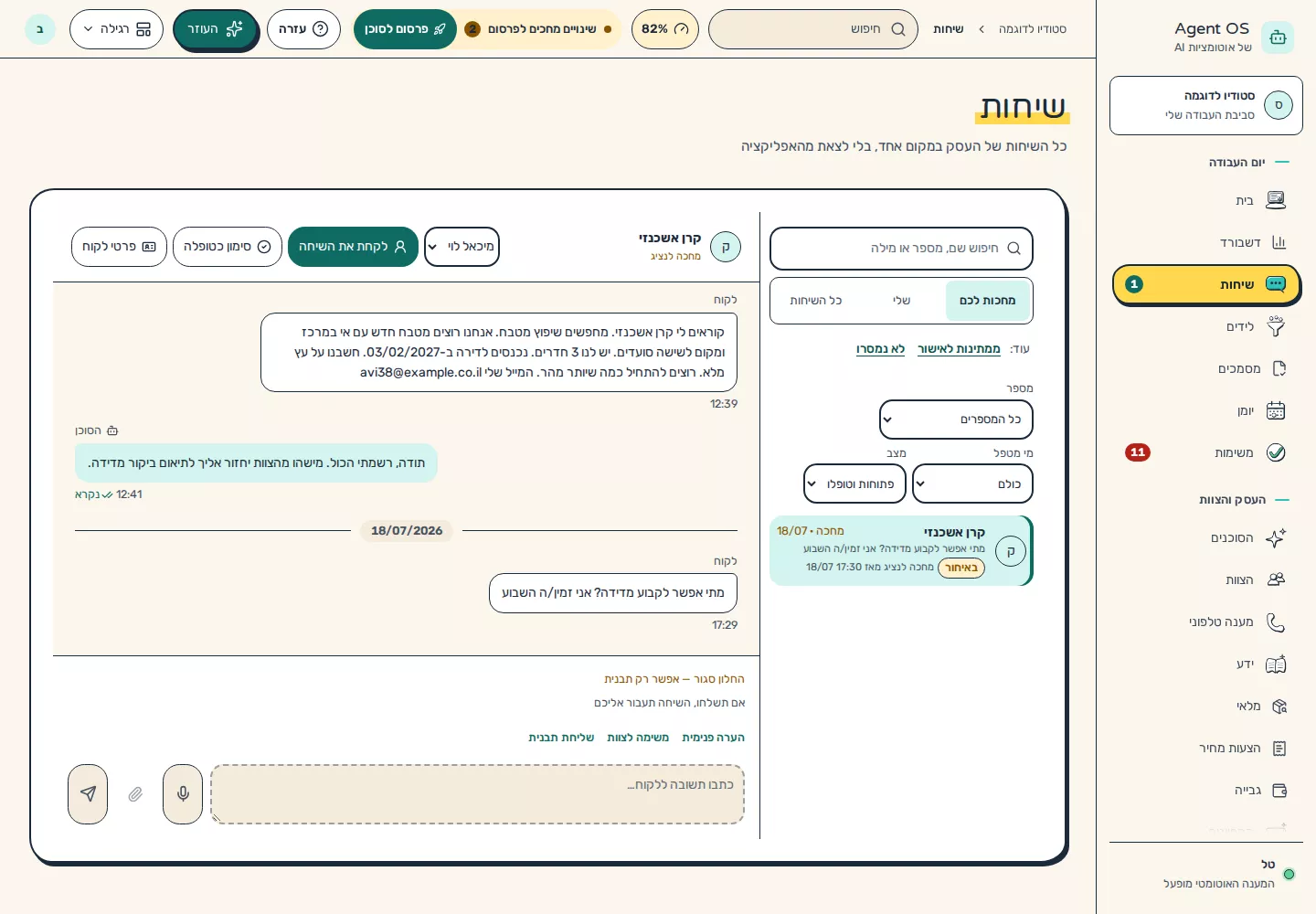1316x914 pixels.
Task: Click the top חיפוש search field
Action: (813, 29)
